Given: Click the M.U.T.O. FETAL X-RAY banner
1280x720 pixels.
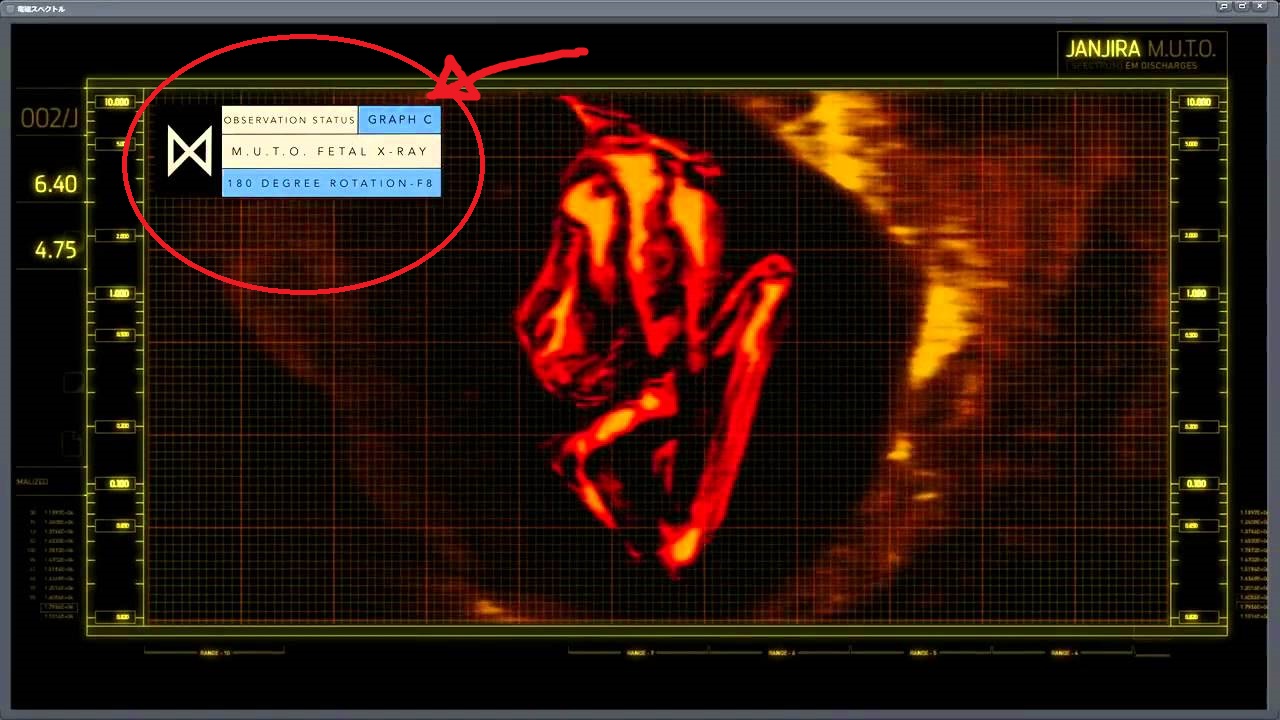Looking at the screenshot, I should [x=330, y=152].
